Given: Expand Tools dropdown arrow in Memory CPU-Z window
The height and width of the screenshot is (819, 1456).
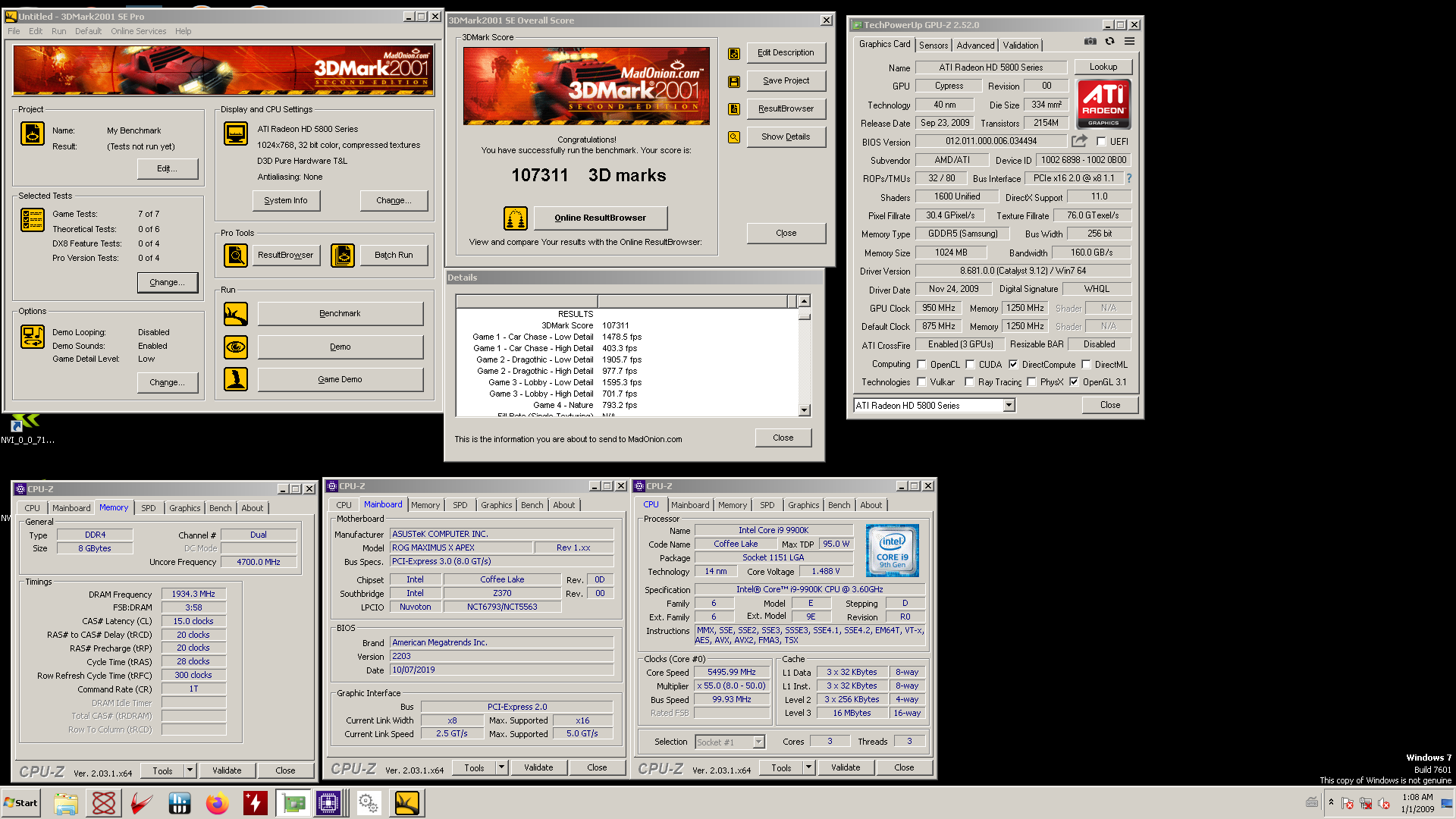Looking at the screenshot, I should click(x=190, y=770).
